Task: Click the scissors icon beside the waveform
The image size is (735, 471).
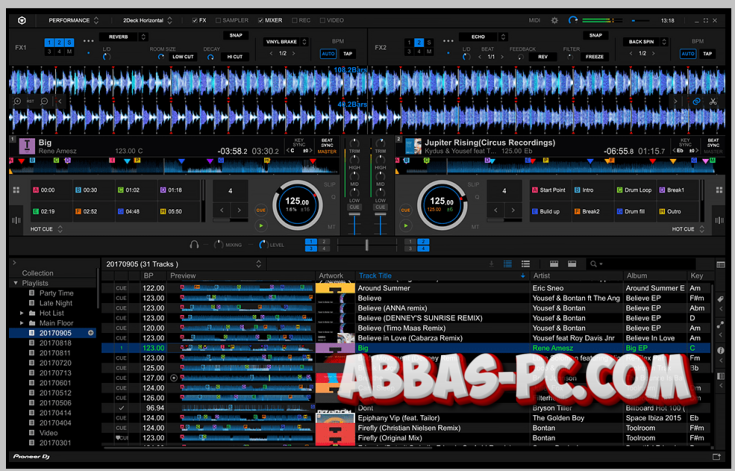Action: coord(713,101)
